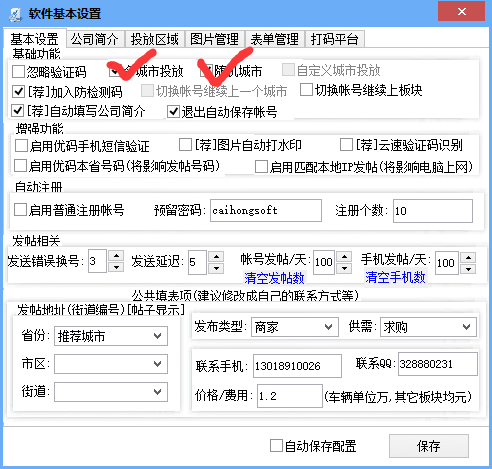Check 启用普通注册帐号 option
Viewport: 492px width, 469px height.
[20, 210]
